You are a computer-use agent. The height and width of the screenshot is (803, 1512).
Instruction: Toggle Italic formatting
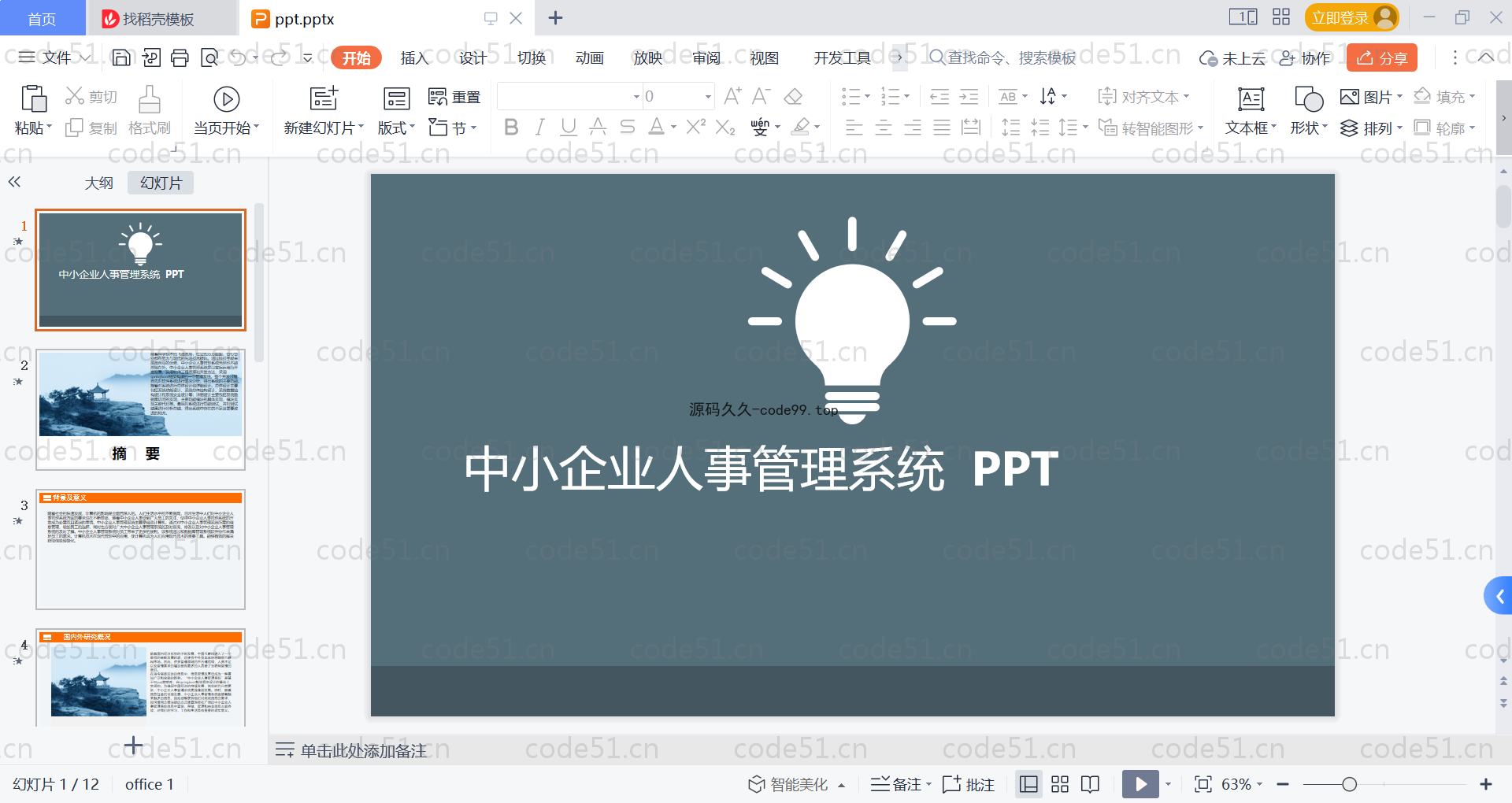[539, 127]
